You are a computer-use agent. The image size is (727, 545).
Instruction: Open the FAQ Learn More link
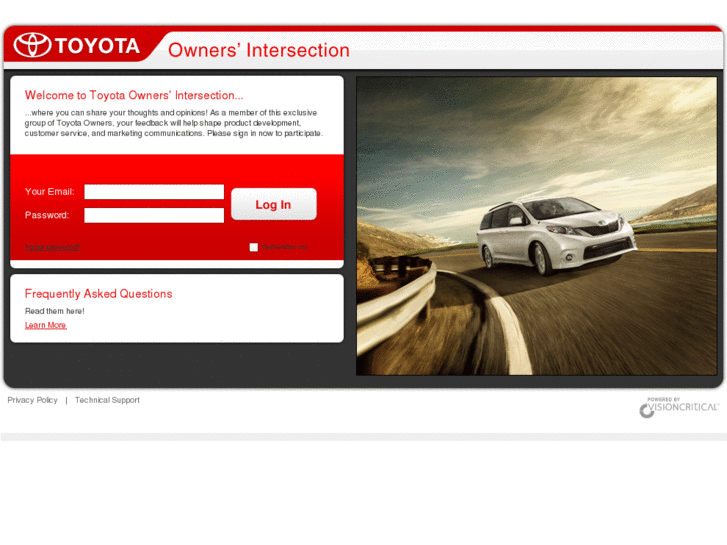pyautogui.click(x=45, y=325)
